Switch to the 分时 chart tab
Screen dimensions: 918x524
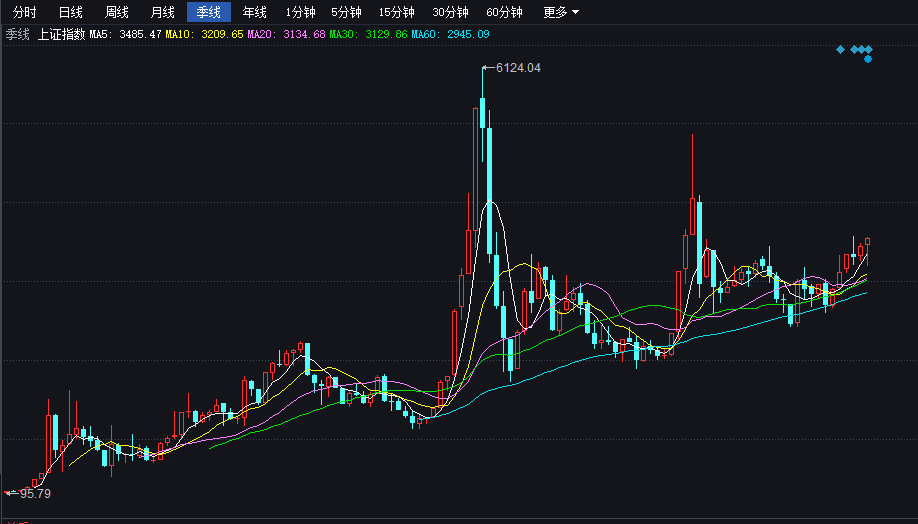click(24, 12)
